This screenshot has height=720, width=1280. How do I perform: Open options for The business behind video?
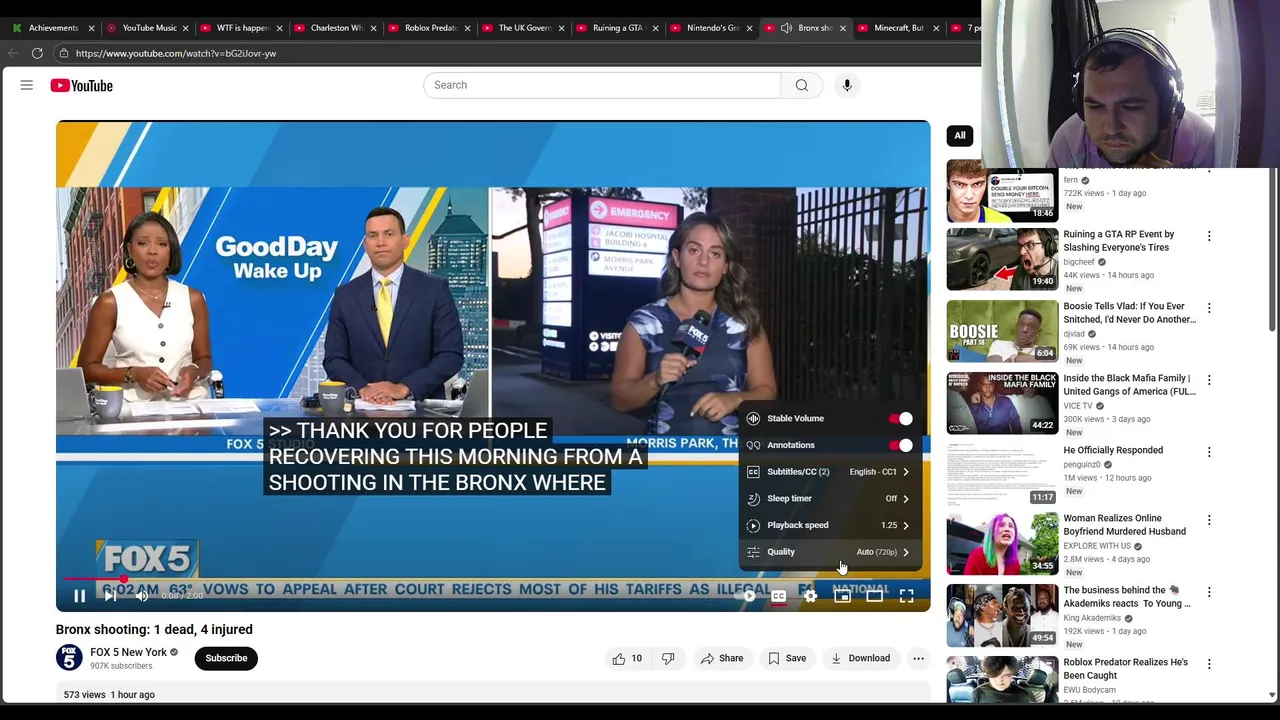pos(1209,592)
